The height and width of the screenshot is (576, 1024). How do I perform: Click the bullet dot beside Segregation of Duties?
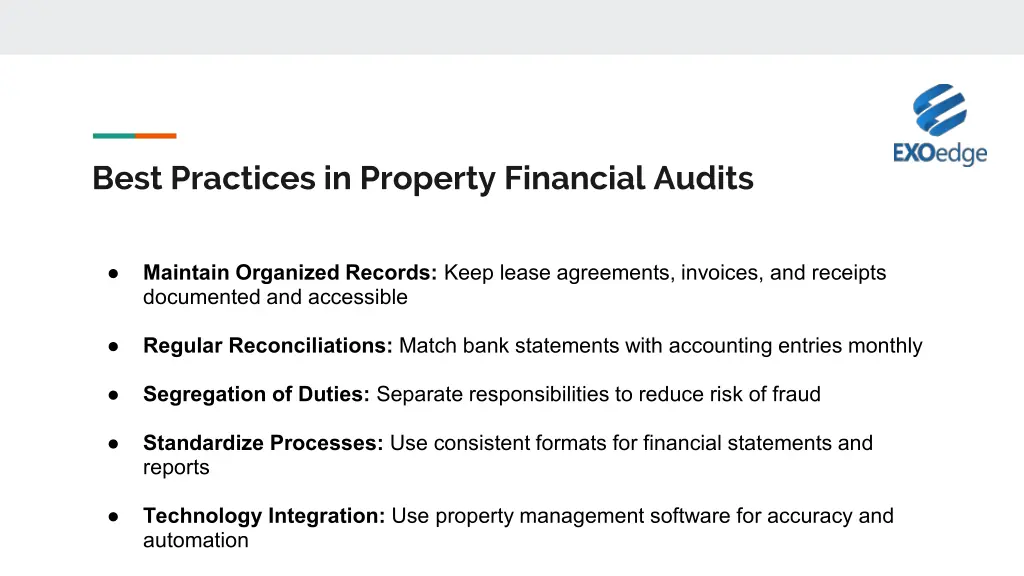115,395
